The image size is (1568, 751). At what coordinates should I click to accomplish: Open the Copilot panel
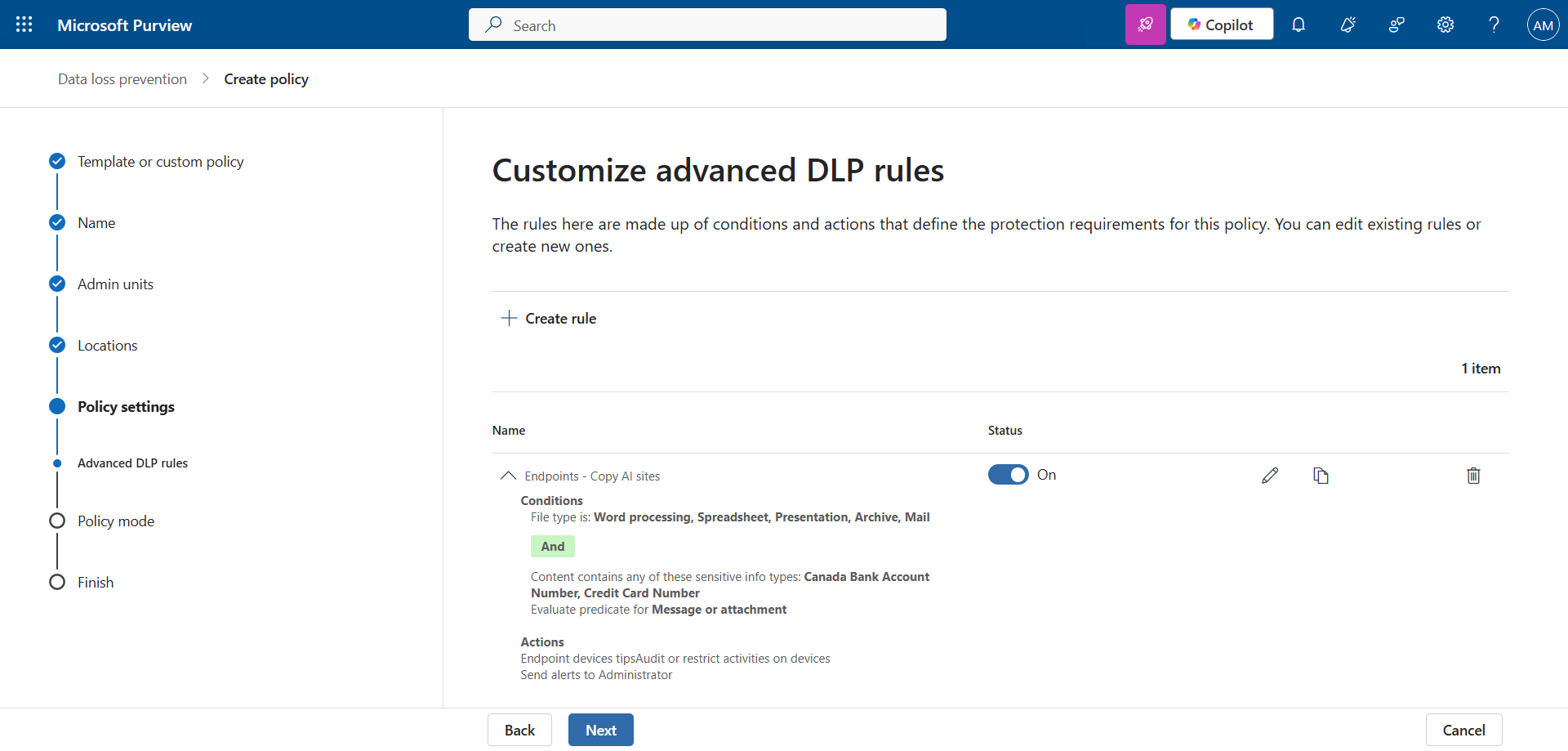(x=1221, y=25)
